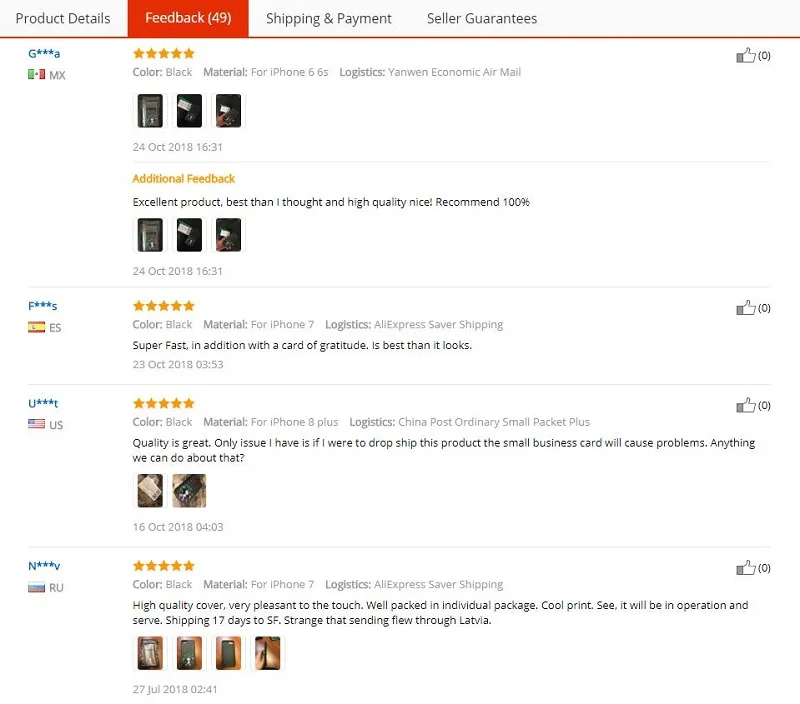
Task: Open reviewer G***a's profile link
Action: pos(44,53)
